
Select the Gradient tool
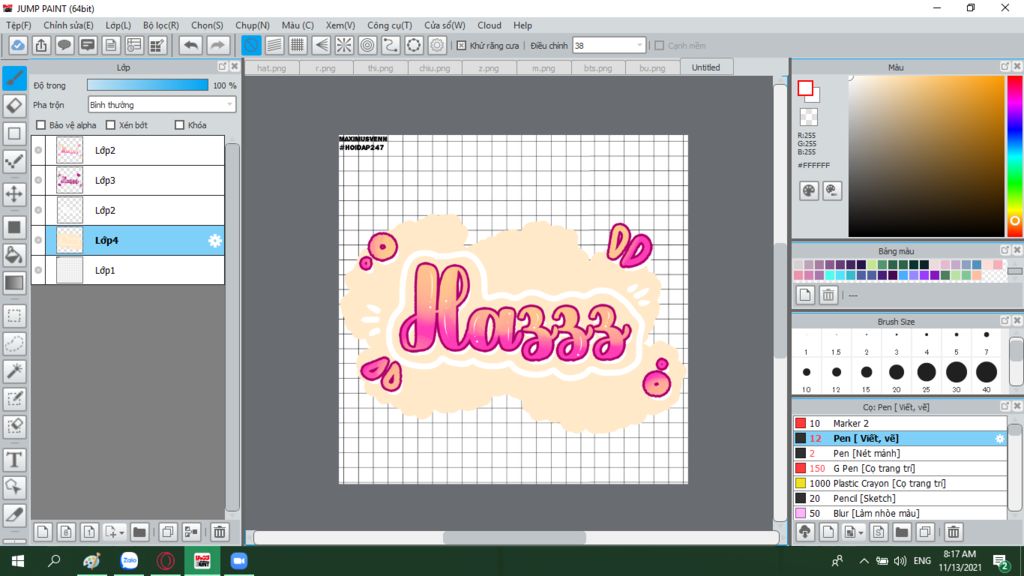point(14,283)
